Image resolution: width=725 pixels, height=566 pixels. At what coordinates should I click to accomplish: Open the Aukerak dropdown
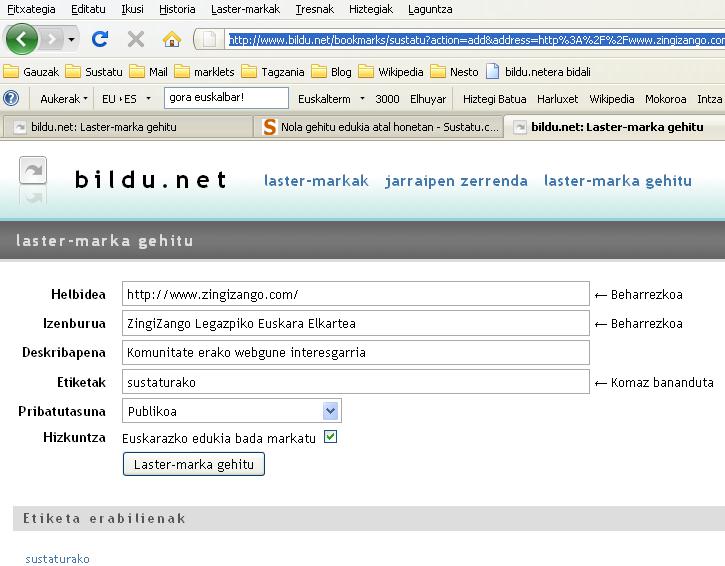(64, 98)
